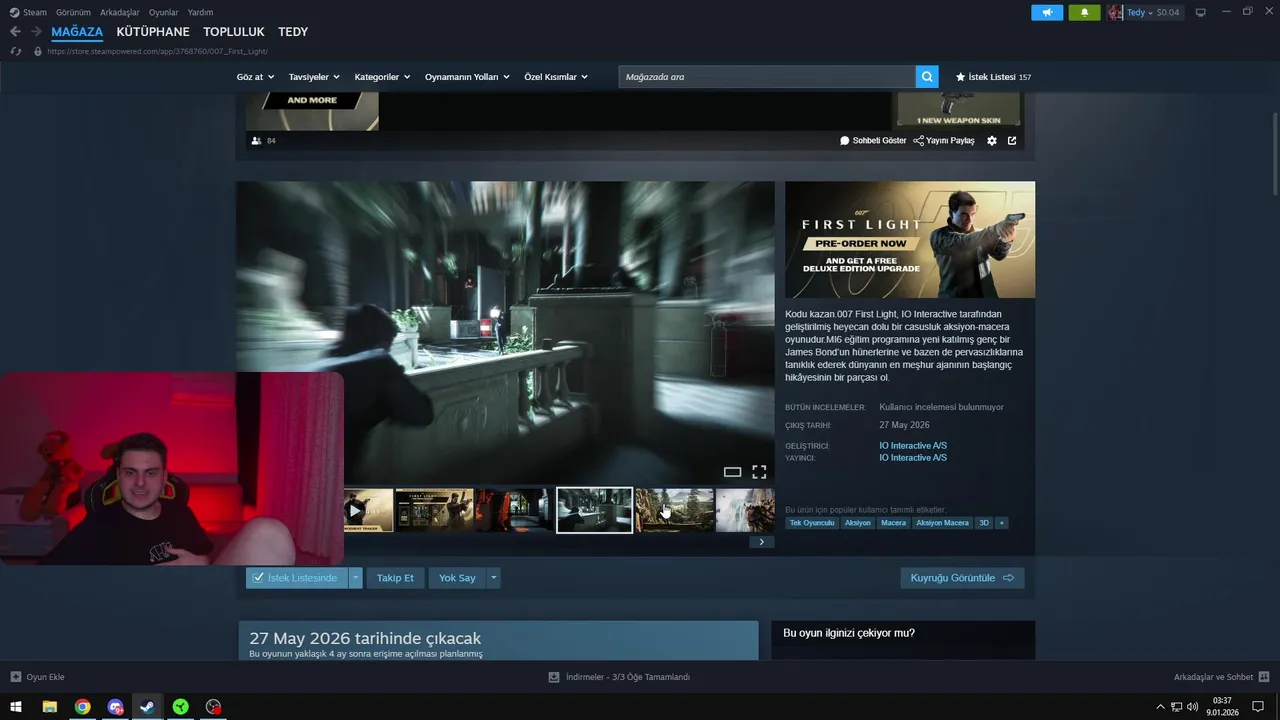Click the First Light pre-order banner image
This screenshot has height=720, width=1280.
coord(910,240)
